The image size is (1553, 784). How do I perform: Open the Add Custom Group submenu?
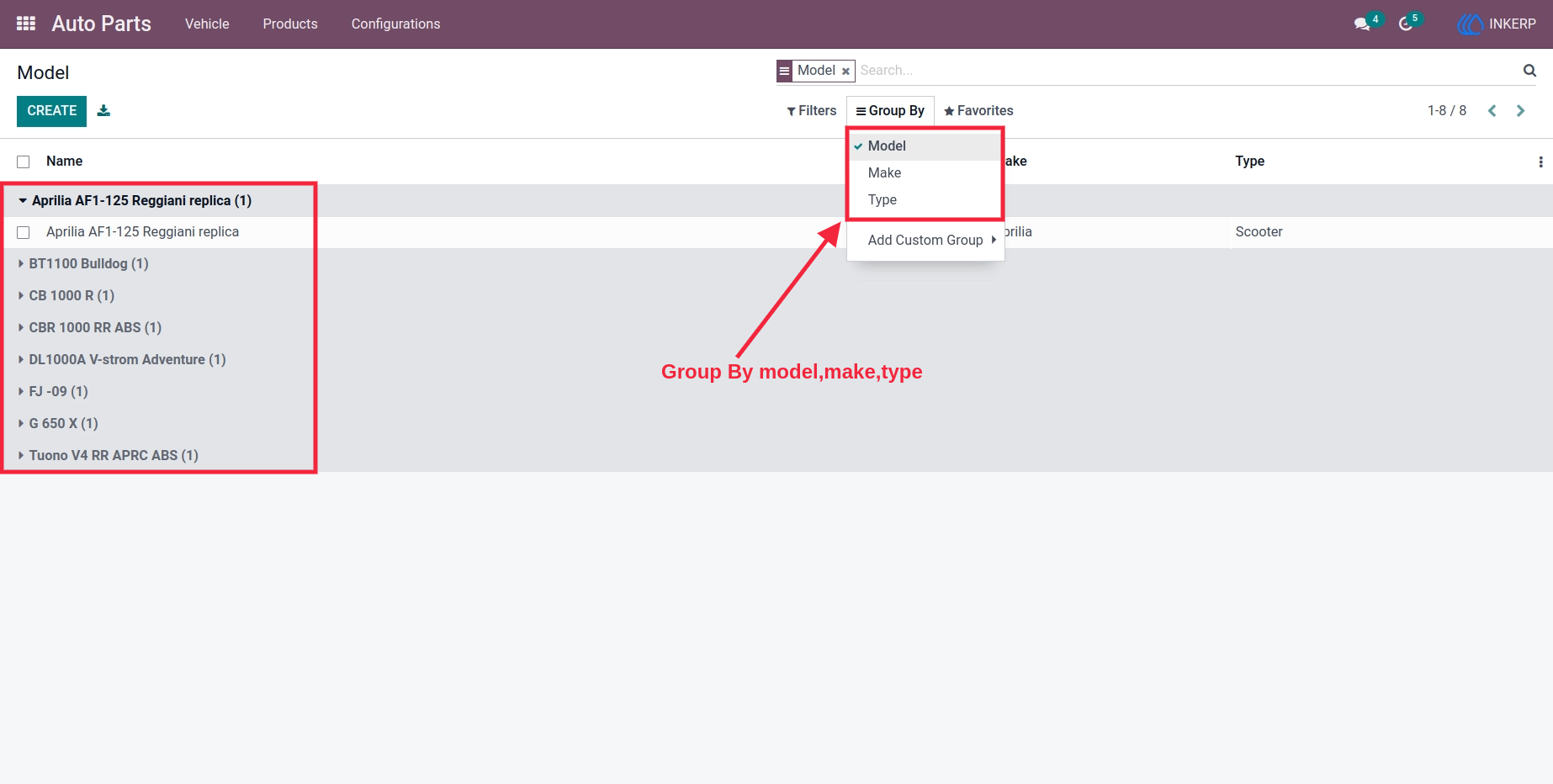tap(925, 240)
